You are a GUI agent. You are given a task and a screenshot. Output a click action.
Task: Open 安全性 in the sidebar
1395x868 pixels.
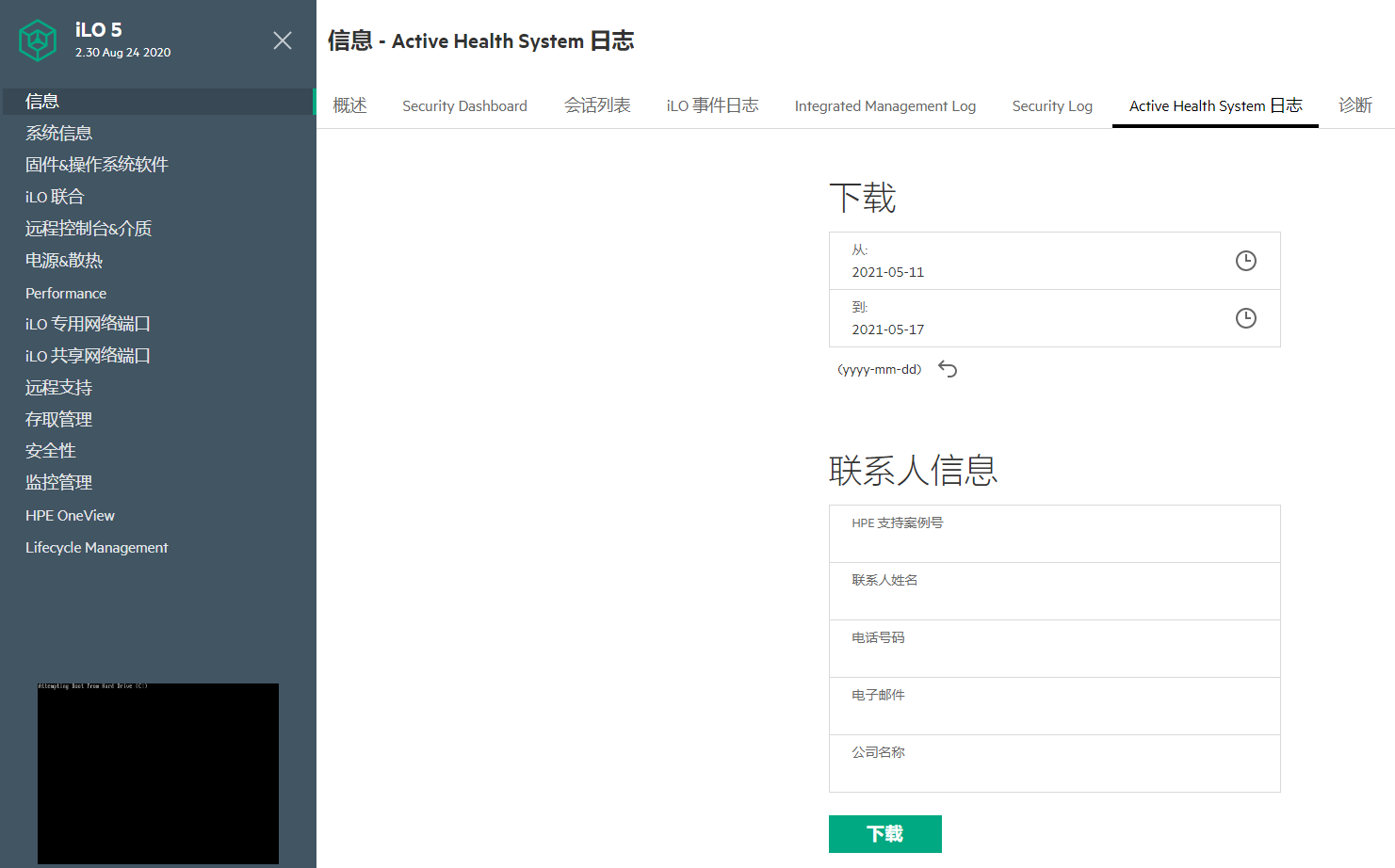click(51, 451)
